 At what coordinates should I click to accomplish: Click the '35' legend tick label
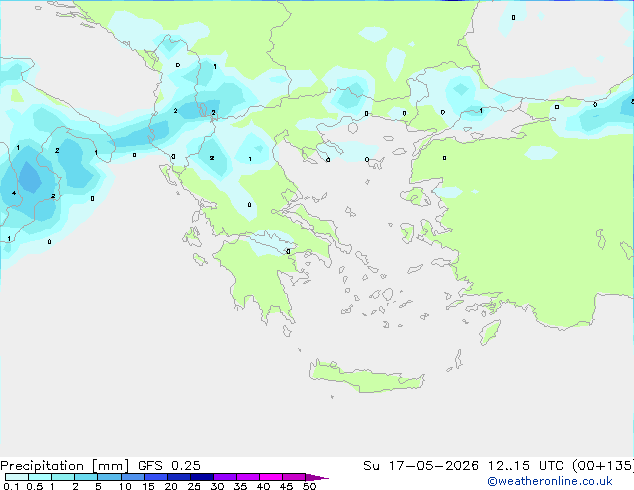pos(240,486)
